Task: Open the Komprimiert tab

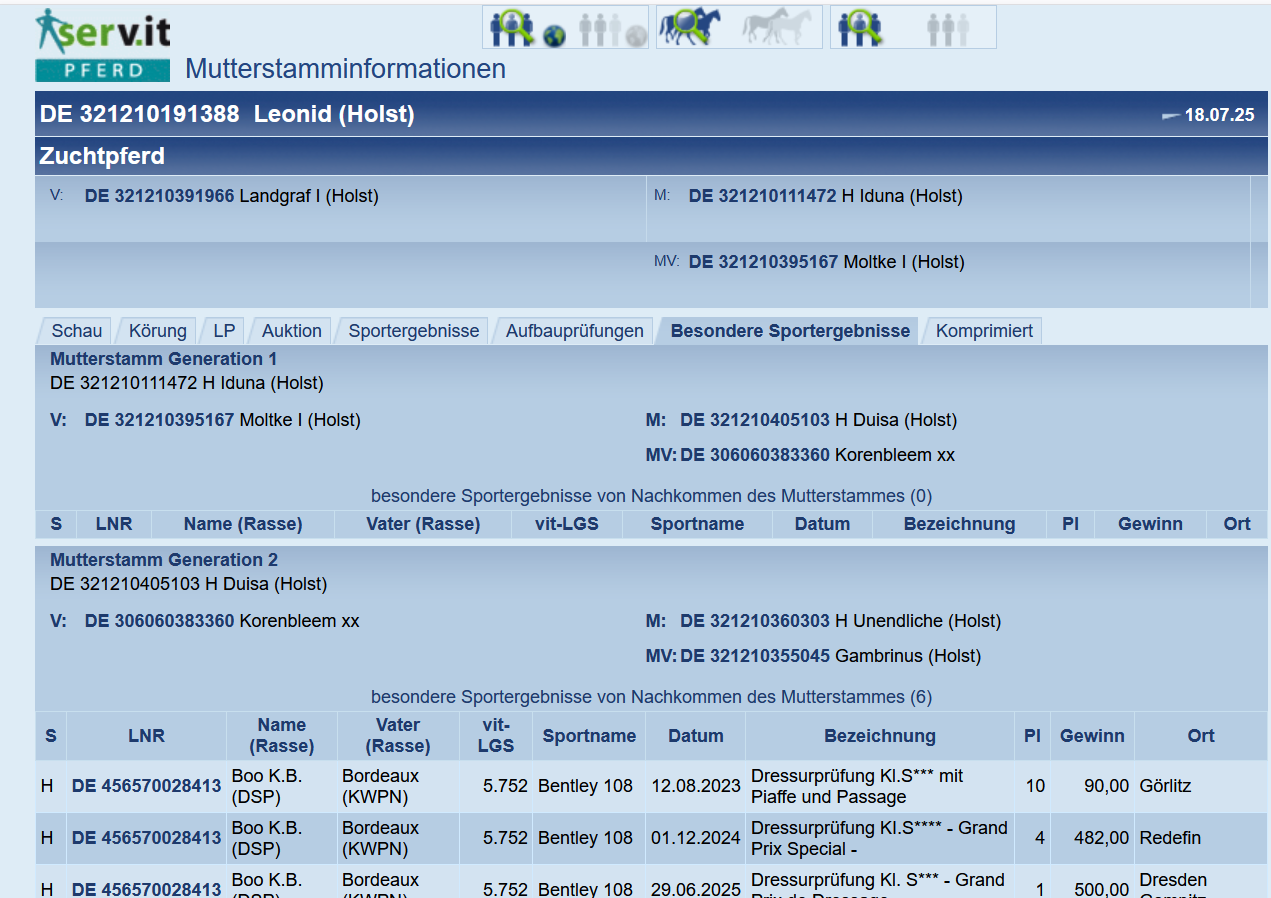Action: click(x=983, y=331)
